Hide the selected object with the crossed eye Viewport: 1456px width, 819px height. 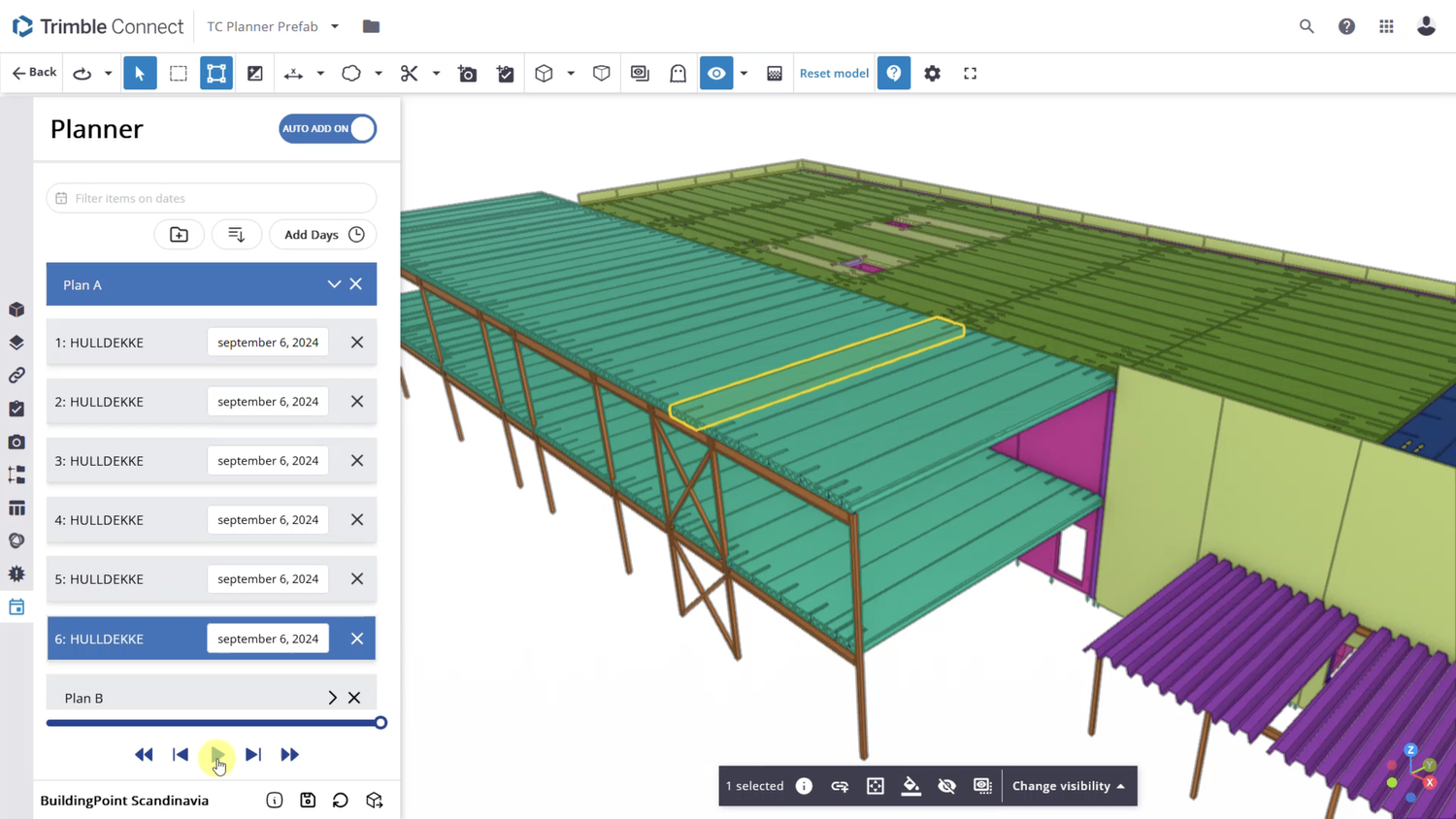click(946, 786)
